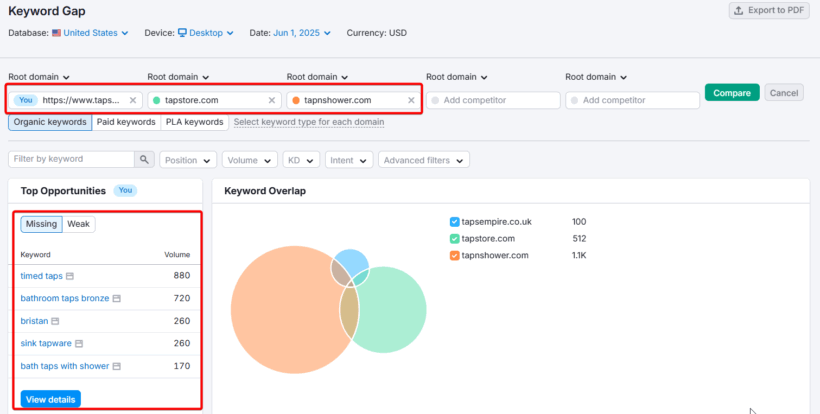Expand the Position filter dropdown
The image size is (820, 414).
[x=188, y=160]
